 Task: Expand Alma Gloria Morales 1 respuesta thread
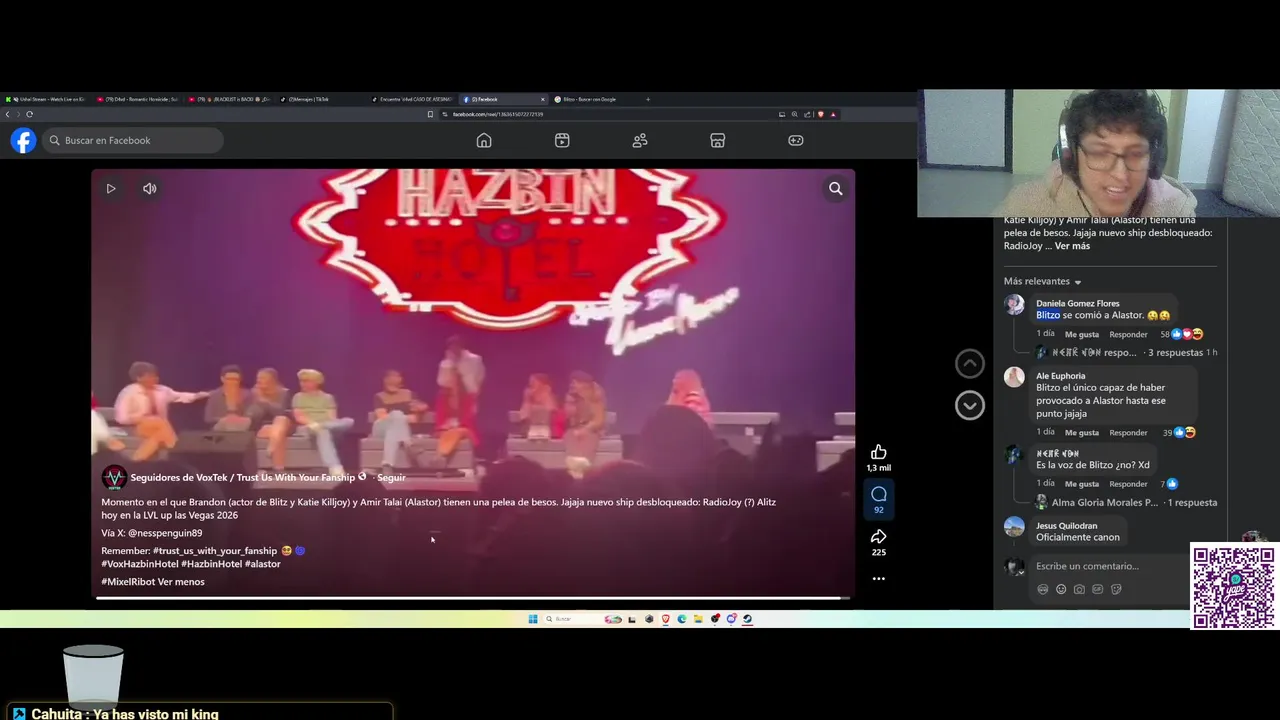(1134, 503)
